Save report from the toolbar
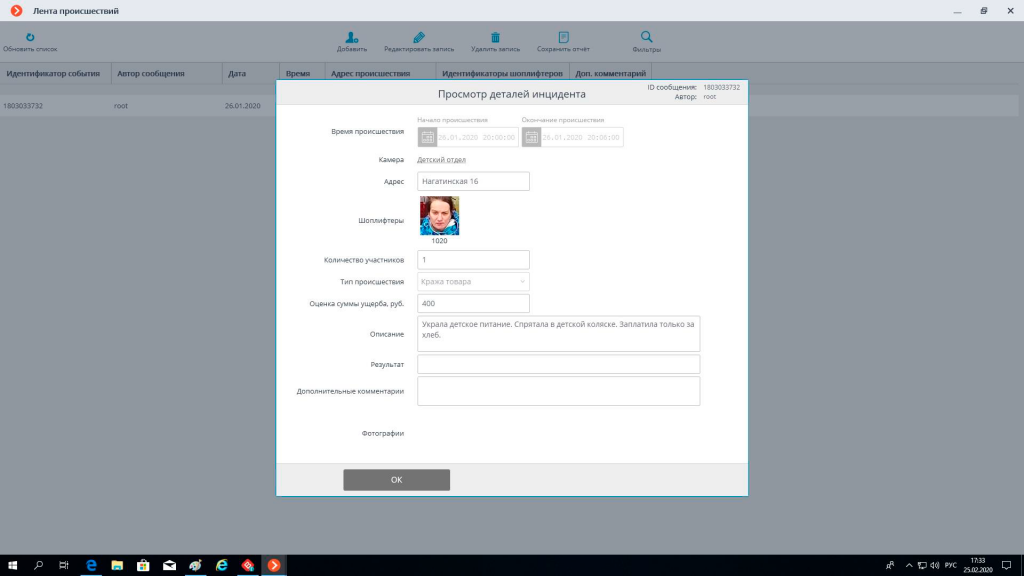 coord(563,42)
